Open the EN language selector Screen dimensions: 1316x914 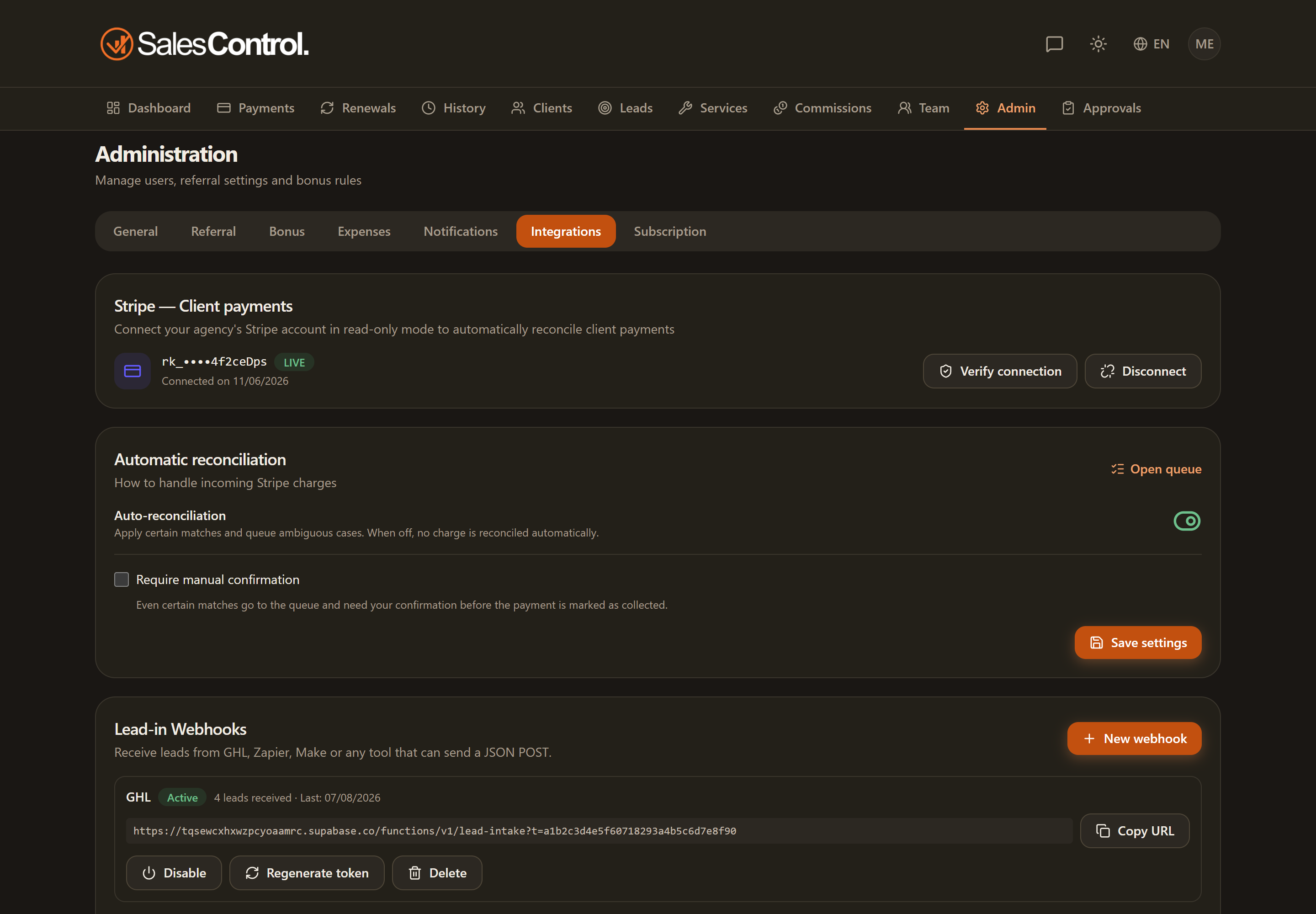click(1151, 44)
